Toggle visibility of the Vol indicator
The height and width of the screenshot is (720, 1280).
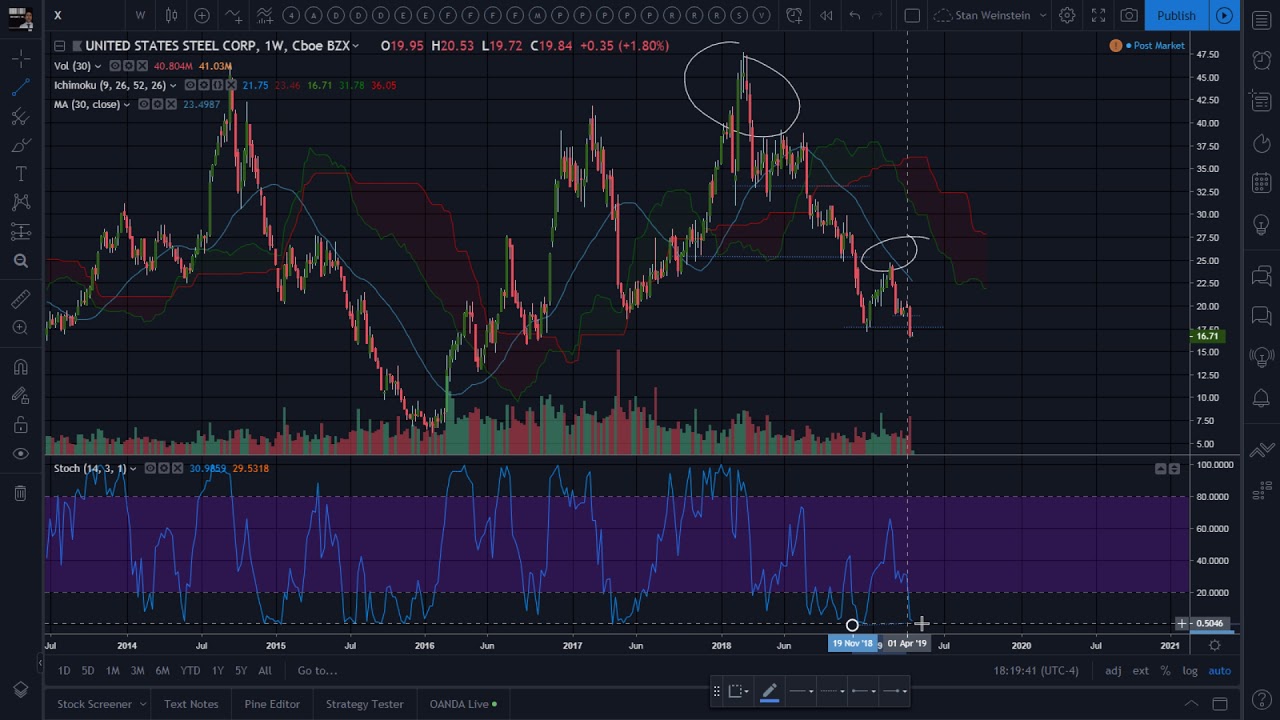pyautogui.click(x=115, y=66)
